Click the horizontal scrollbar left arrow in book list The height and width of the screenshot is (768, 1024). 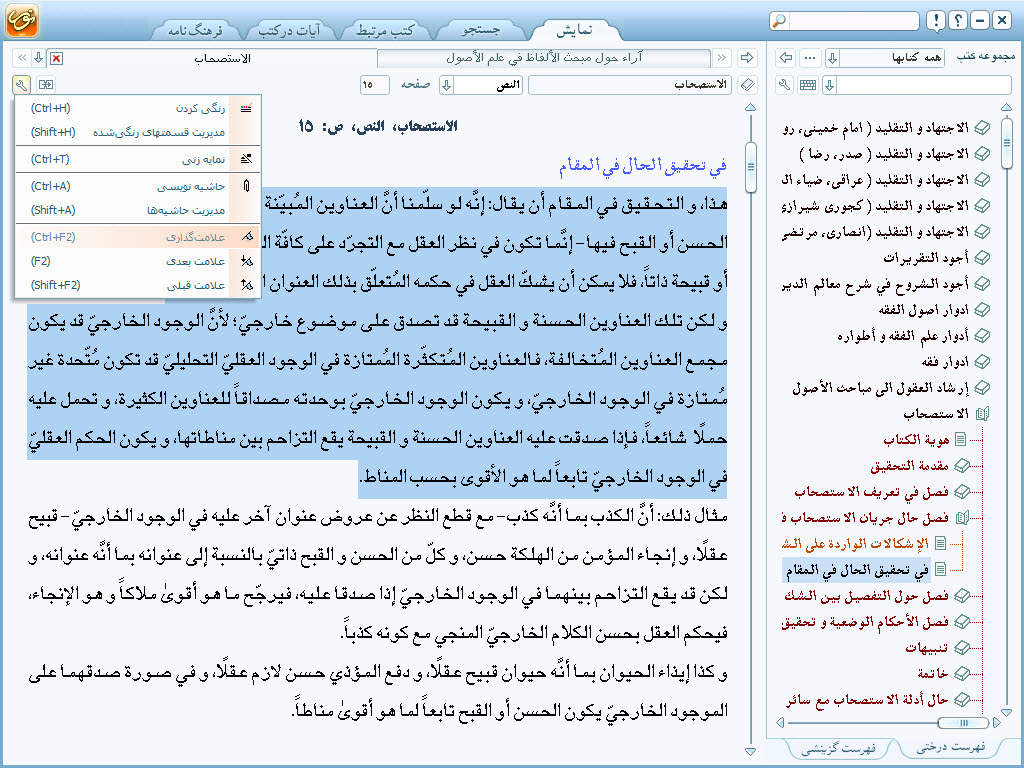tap(780, 722)
